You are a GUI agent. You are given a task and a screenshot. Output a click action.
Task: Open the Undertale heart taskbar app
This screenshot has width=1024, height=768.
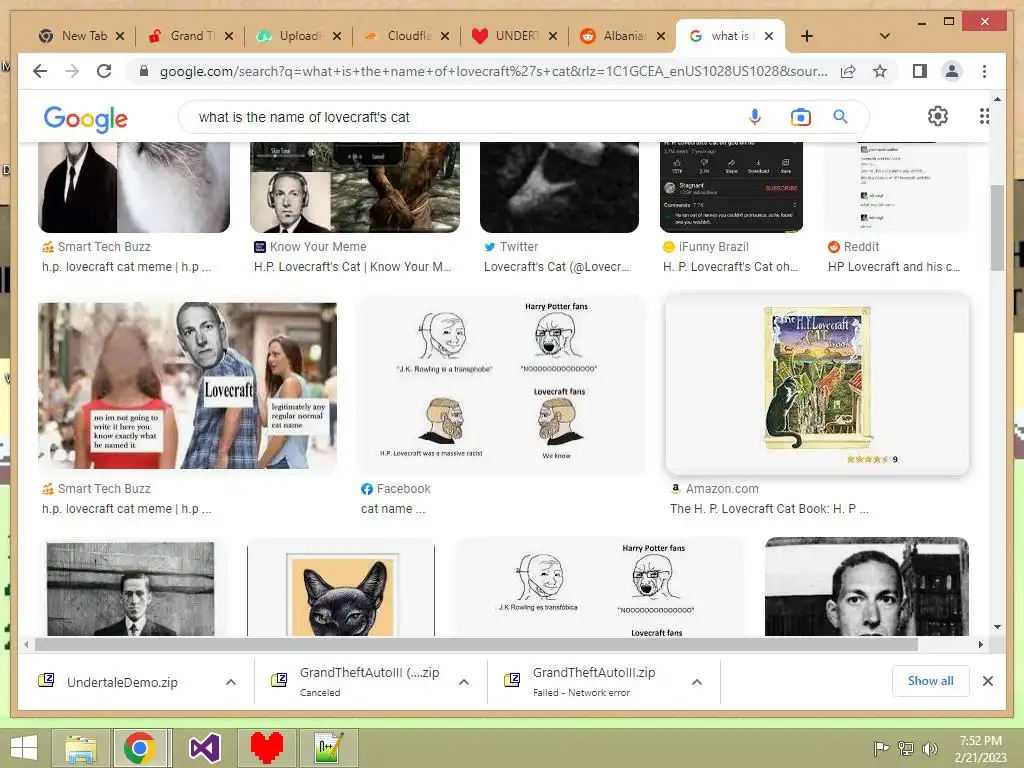[x=266, y=748]
